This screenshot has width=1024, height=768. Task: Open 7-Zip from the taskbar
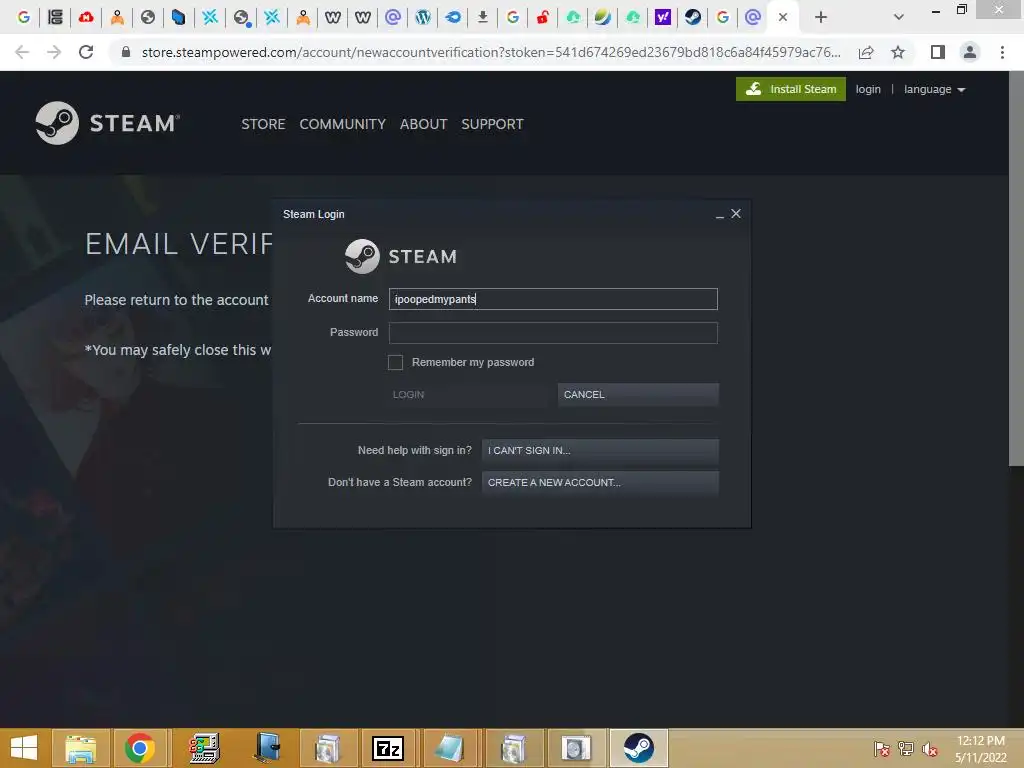[388, 748]
